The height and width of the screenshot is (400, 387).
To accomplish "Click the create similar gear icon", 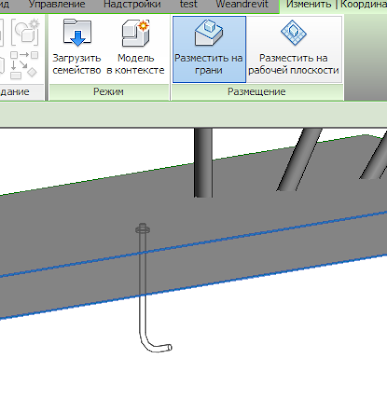I will tap(25, 32).
